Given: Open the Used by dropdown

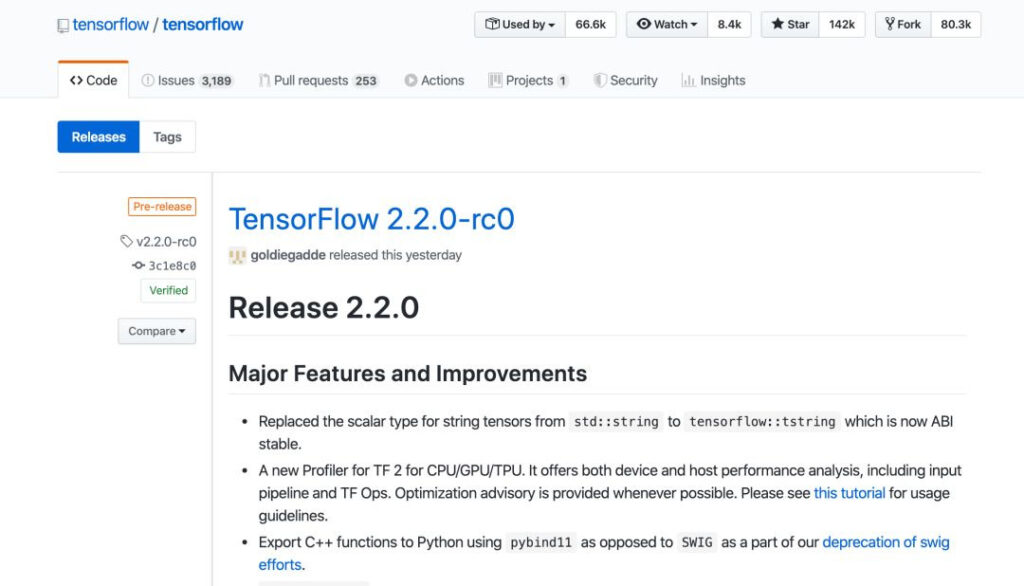Looking at the screenshot, I should click(x=520, y=25).
